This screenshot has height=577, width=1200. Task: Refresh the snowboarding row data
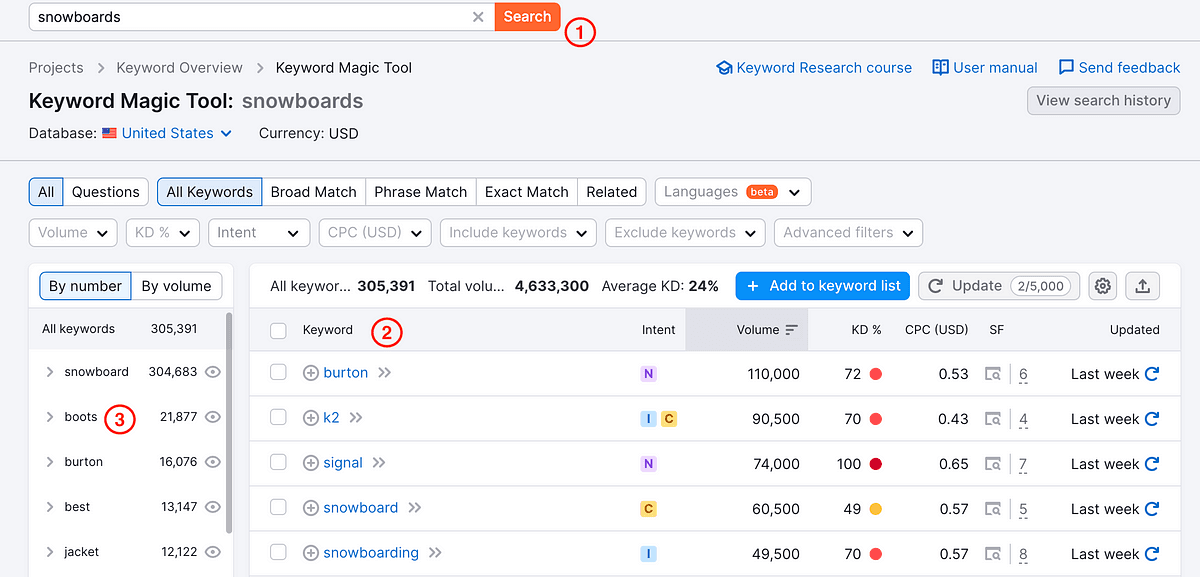tap(1152, 554)
